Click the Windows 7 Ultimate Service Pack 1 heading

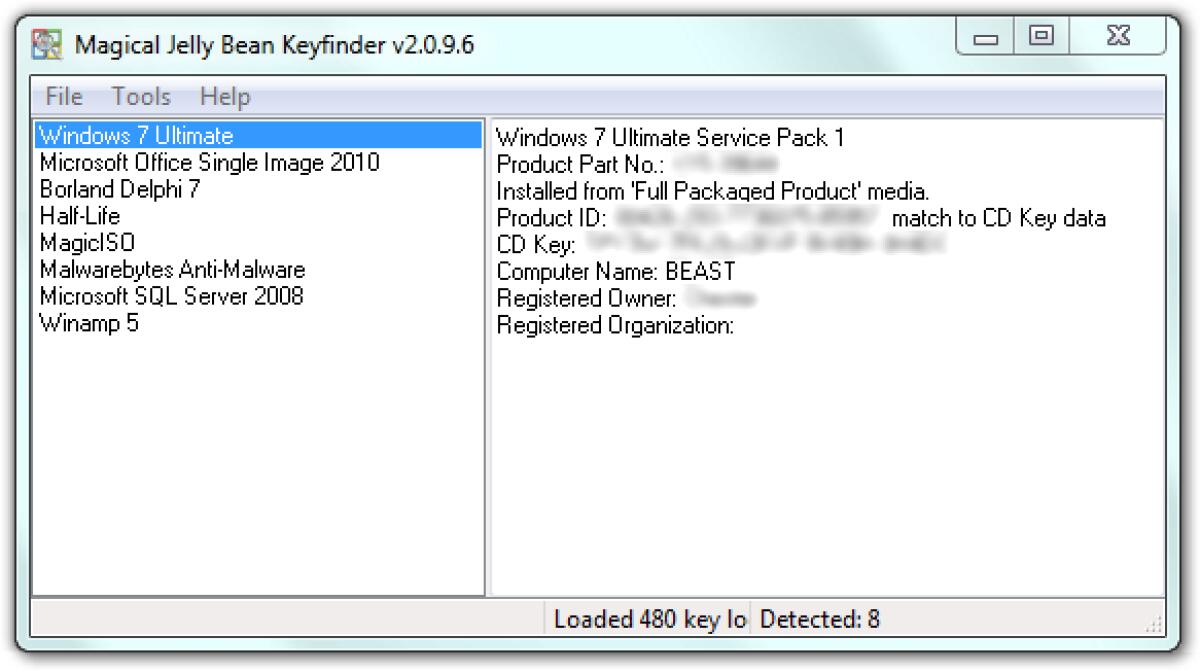(x=670, y=138)
